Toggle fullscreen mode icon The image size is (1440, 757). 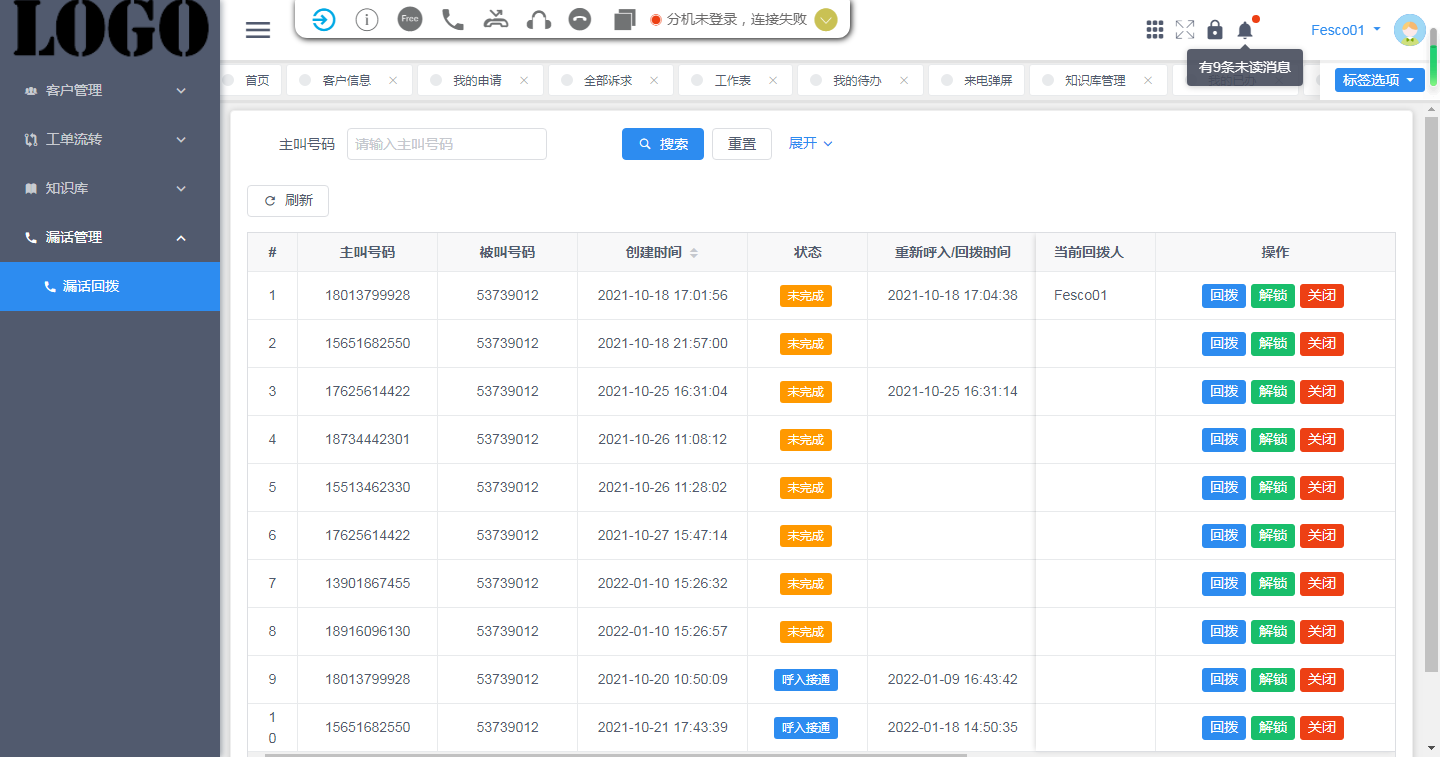(x=1185, y=30)
